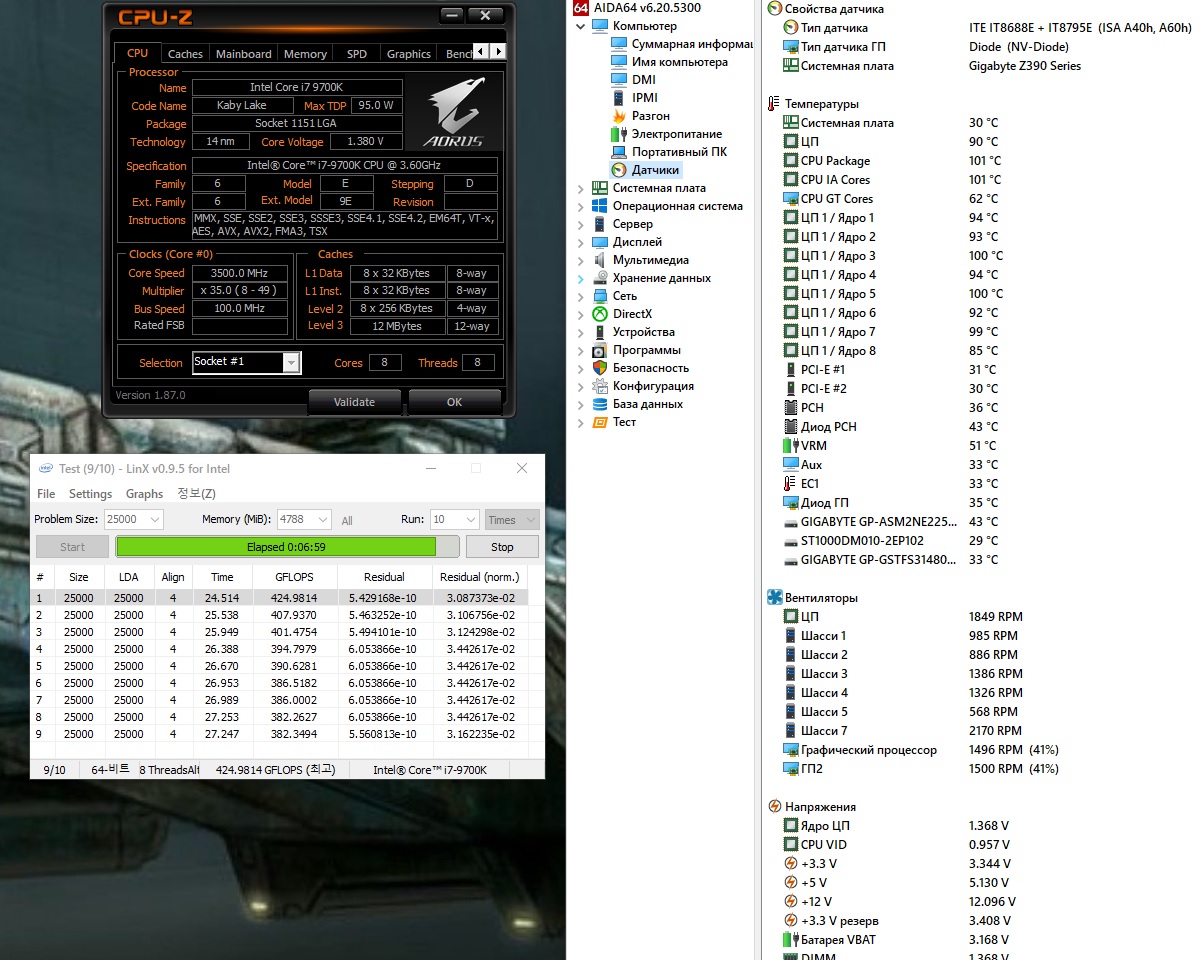Click the Ядро ЦП voltage row
This screenshot has height=960, width=1202.
click(896, 826)
